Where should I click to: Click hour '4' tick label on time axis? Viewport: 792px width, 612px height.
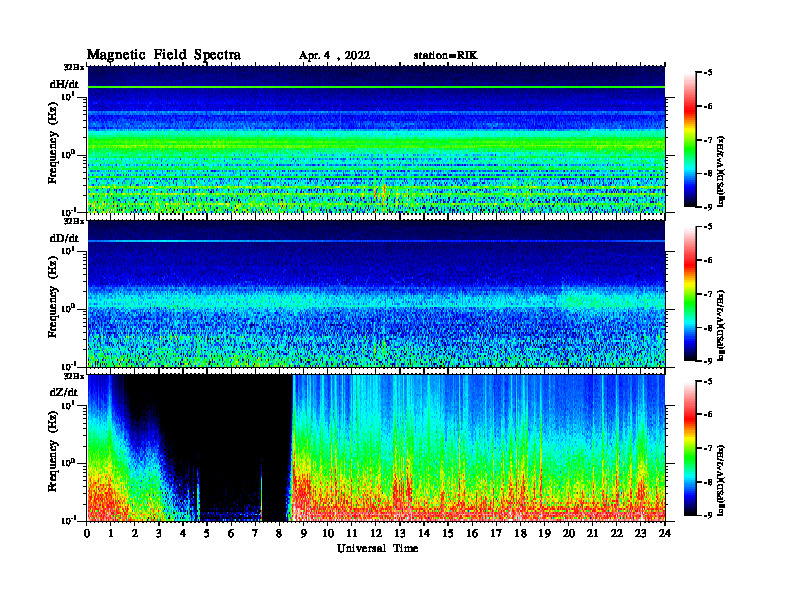(183, 533)
